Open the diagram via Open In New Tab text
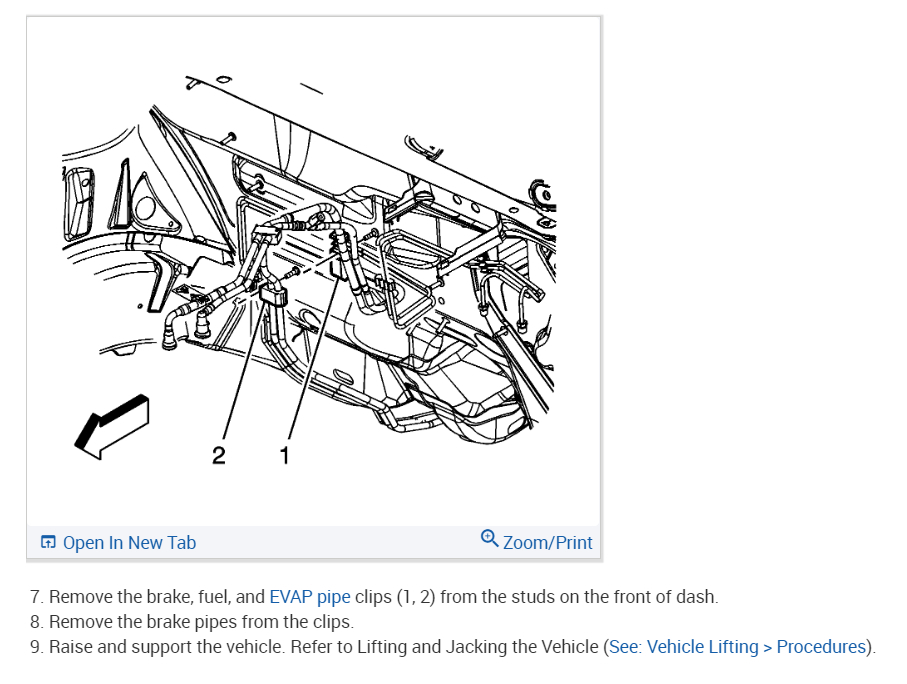Image resolution: width=907 pixels, height=684 pixels. 129,543
